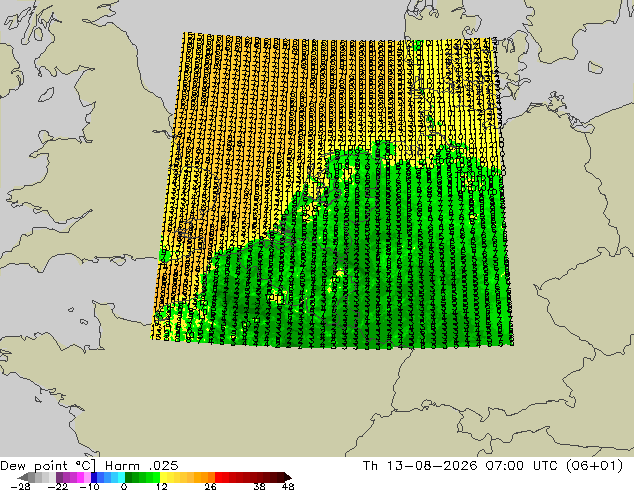Click the -28 value on the color scale
This screenshot has width=634, height=490.
coord(20,486)
